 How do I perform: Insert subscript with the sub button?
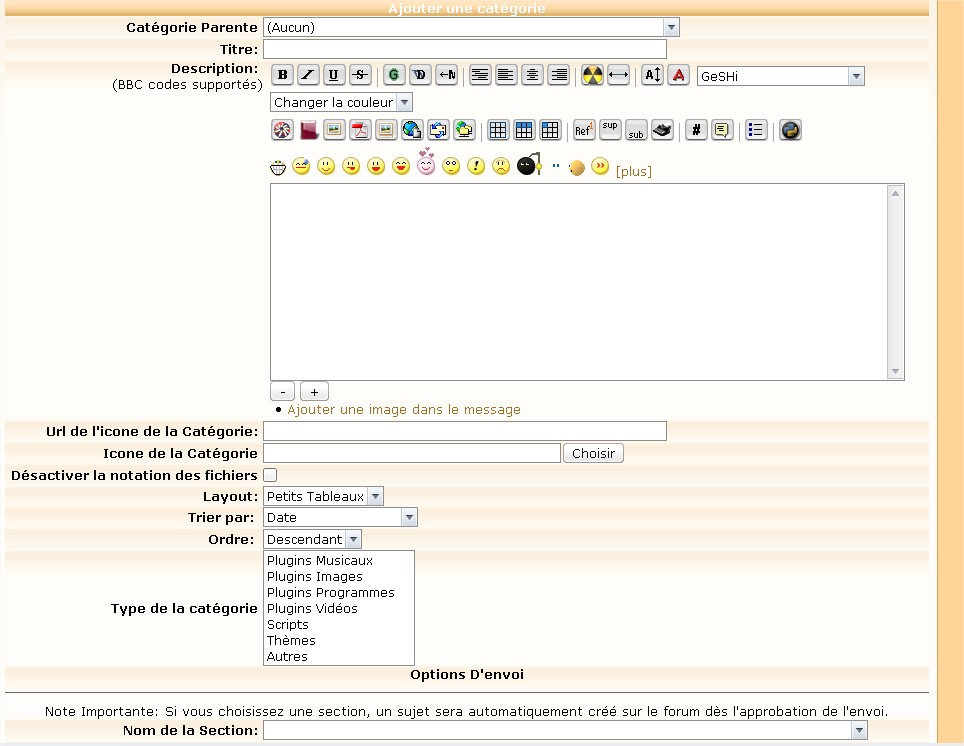[636, 130]
